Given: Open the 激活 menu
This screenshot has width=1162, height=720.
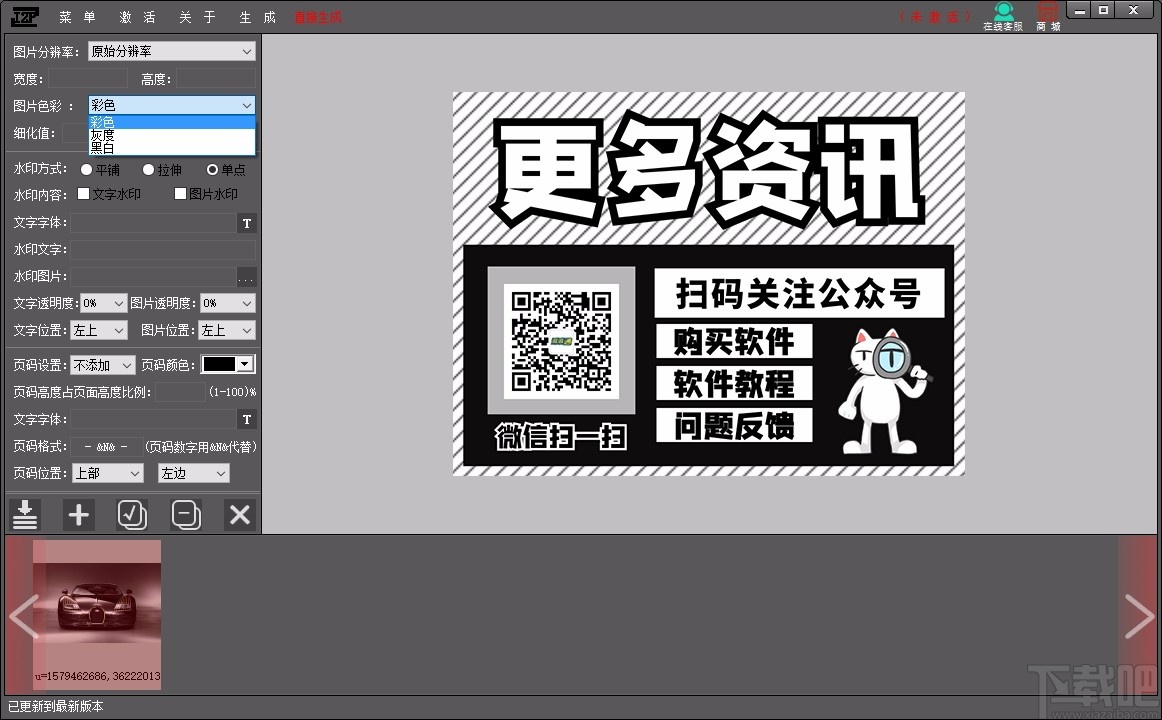Looking at the screenshot, I should (137, 16).
